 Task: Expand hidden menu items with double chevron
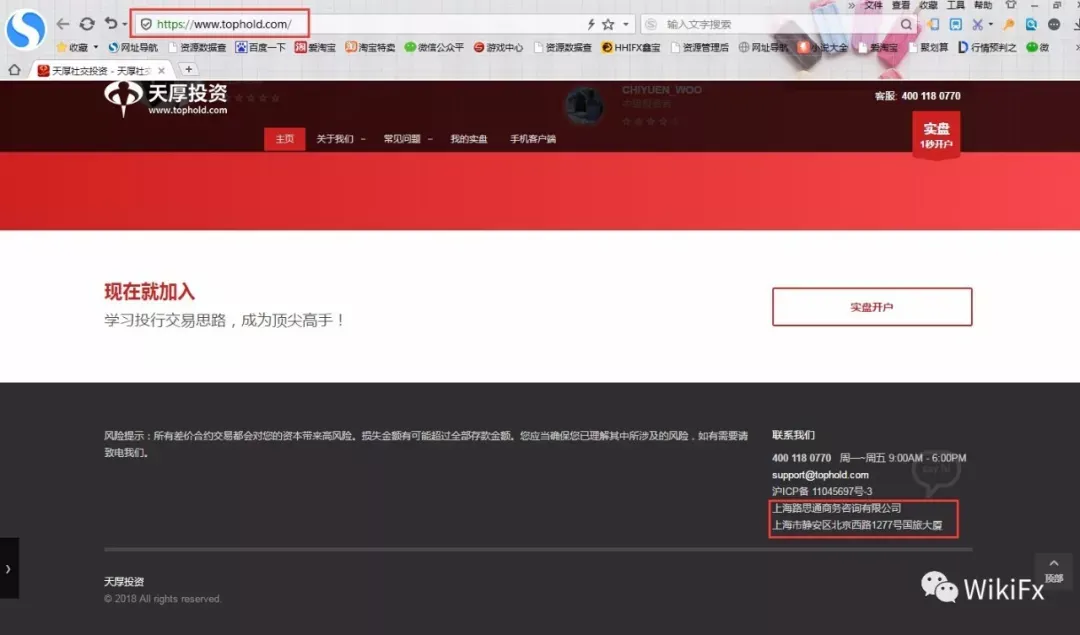[x=852, y=6]
